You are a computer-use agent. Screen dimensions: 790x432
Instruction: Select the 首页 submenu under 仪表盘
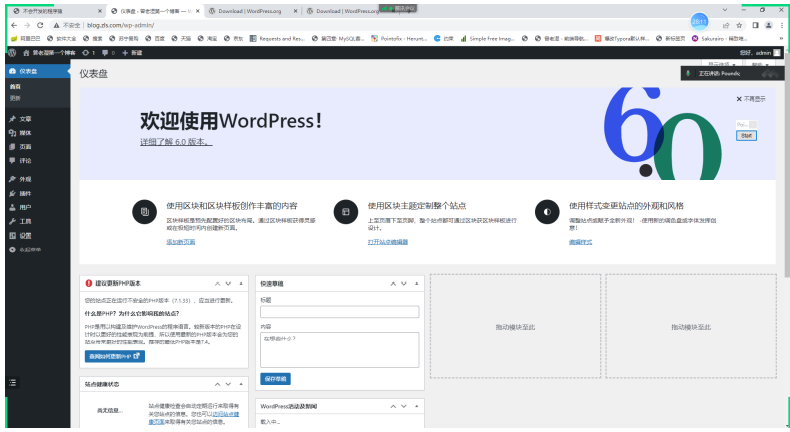click(x=15, y=87)
